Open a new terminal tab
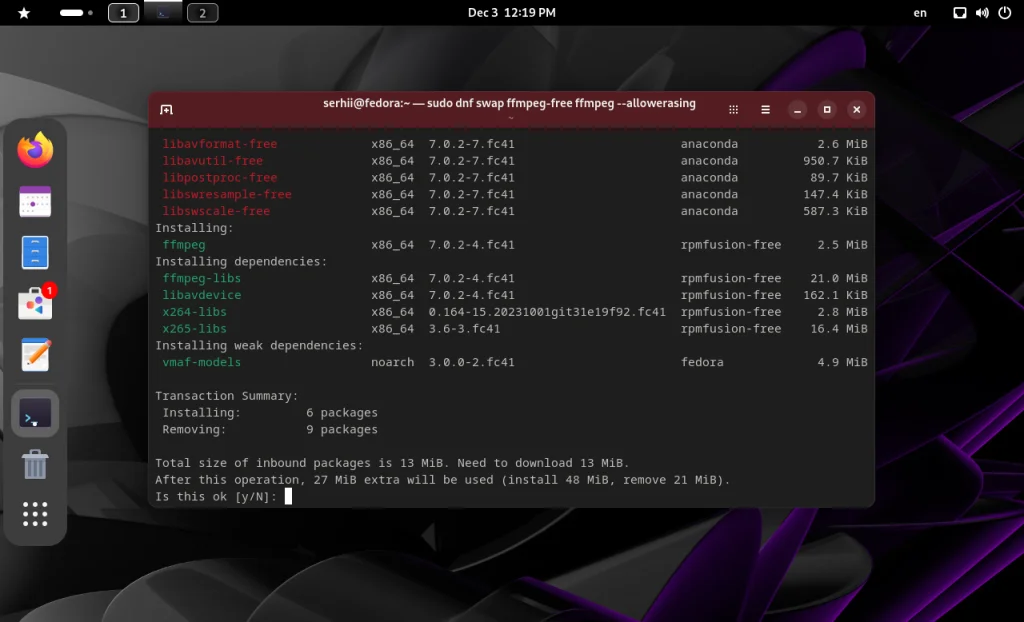 [x=168, y=109]
